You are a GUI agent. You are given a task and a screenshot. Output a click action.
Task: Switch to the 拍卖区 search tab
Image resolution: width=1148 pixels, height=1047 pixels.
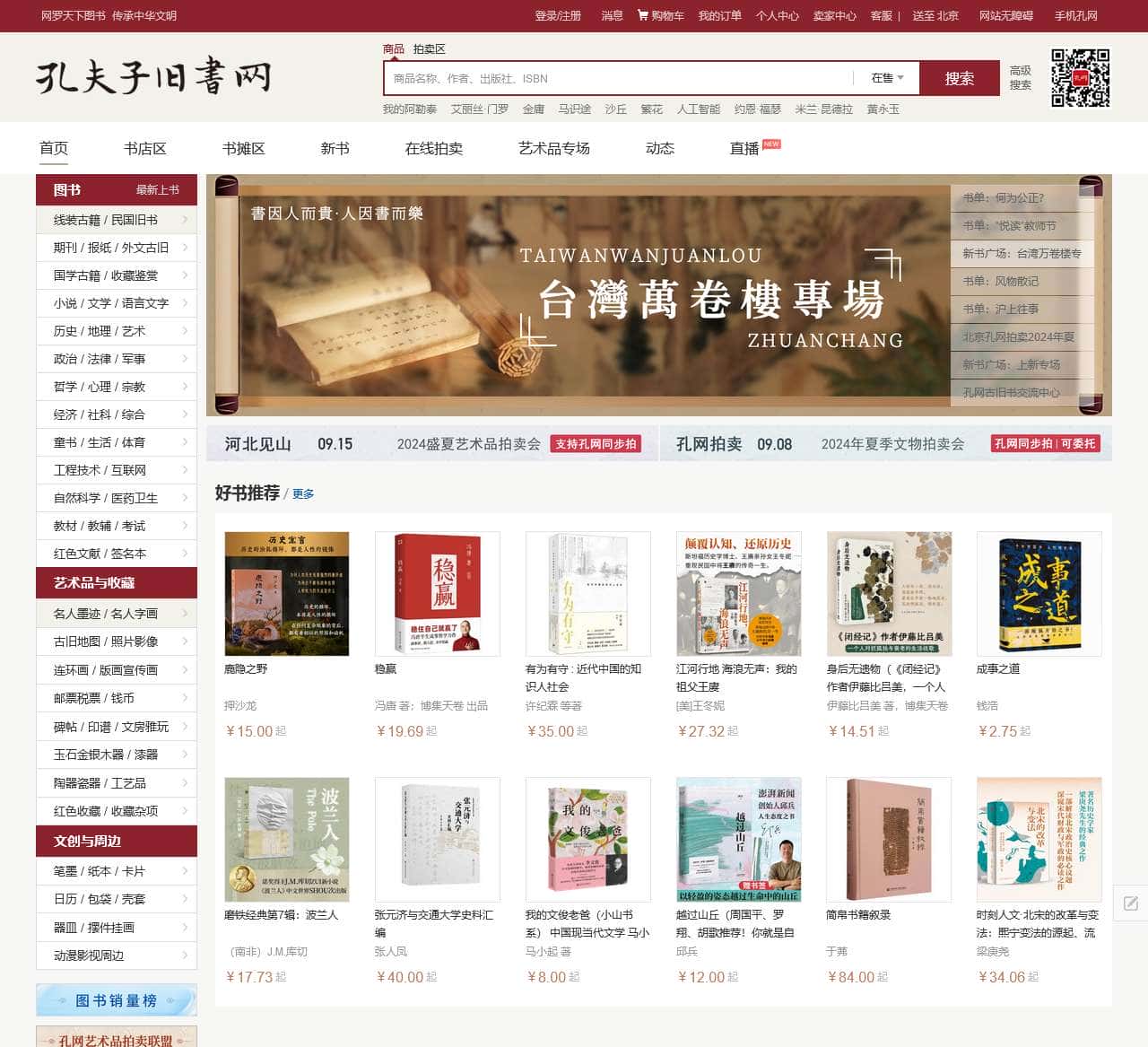(x=429, y=49)
